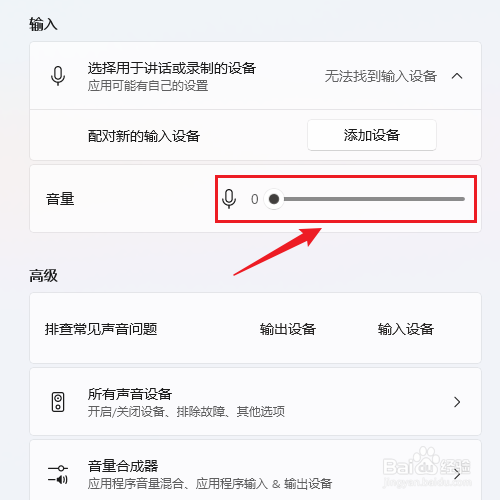Click 选择用于讲话或录制的设备 row title
The width and height of the screenshot is (500, 500).
coord(172,68)
